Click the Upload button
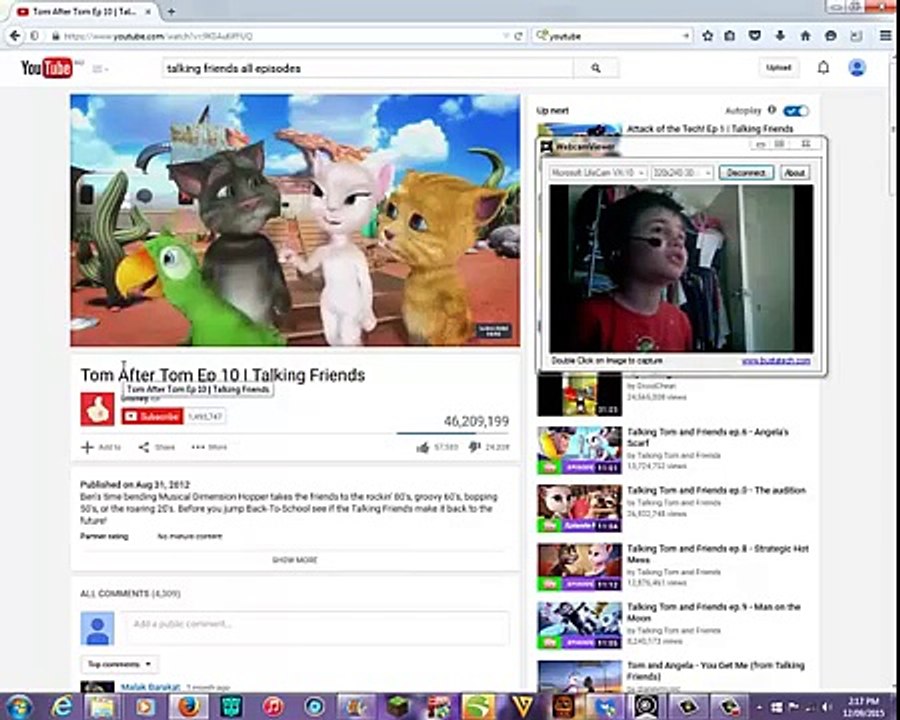 (778, 68)
